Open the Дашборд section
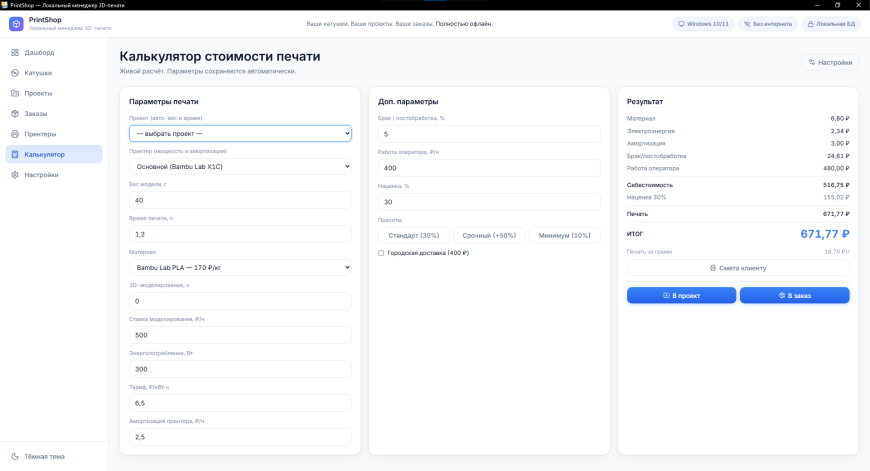Viewport: 870px width, 471px height. [54, 53]
